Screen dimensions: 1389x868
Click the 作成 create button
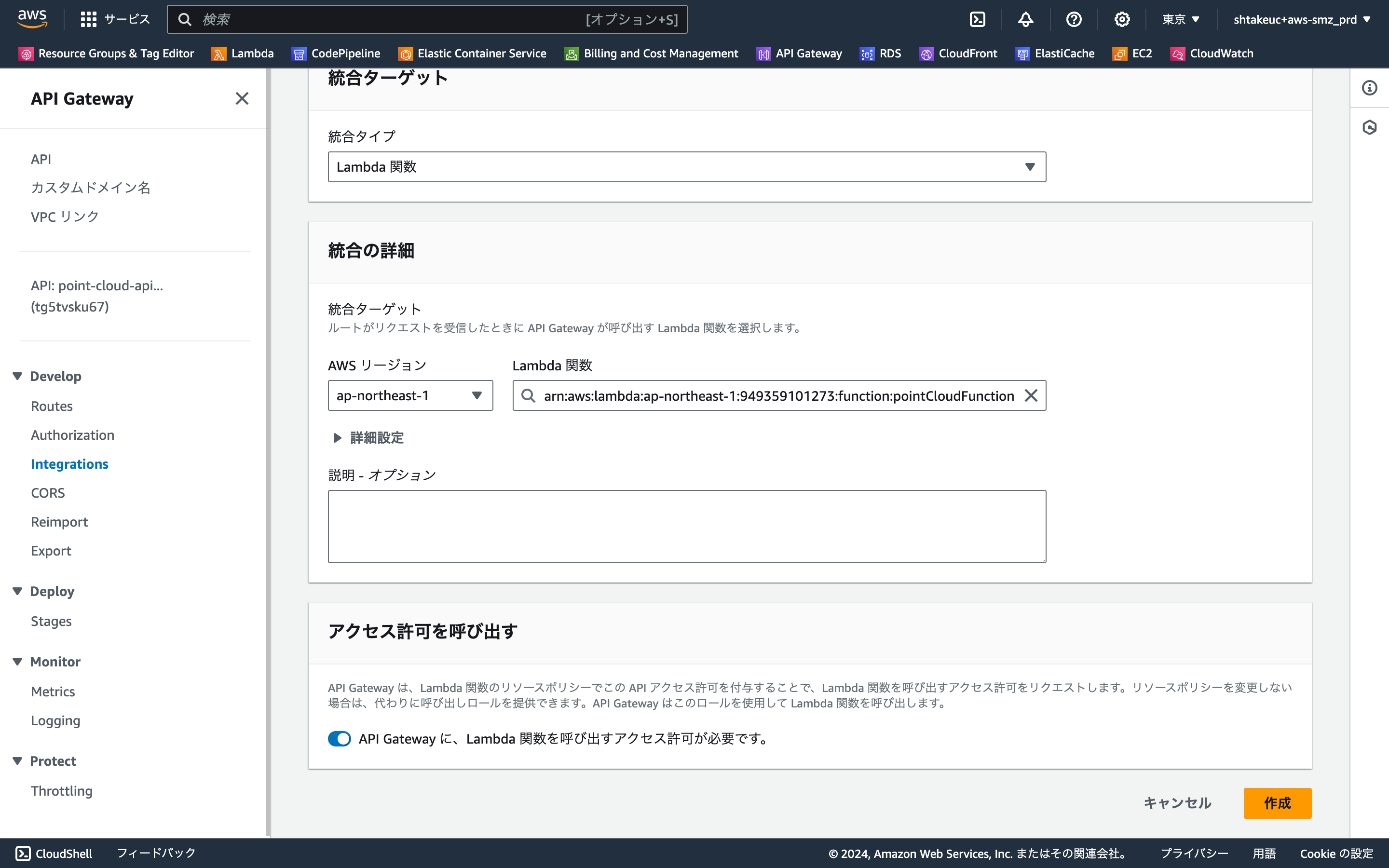pyautogui.click(x=1277, y=803)
